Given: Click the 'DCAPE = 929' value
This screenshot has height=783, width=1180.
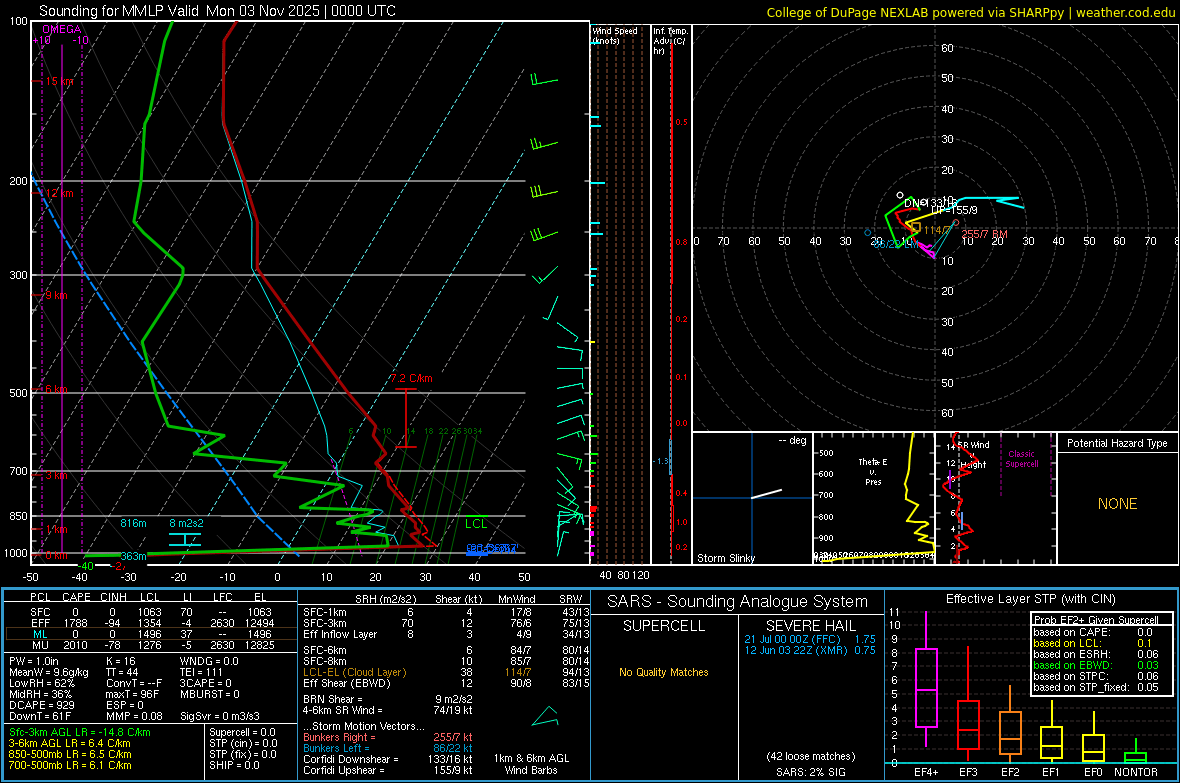Looking at the screenshot, I should click(41, 705).
